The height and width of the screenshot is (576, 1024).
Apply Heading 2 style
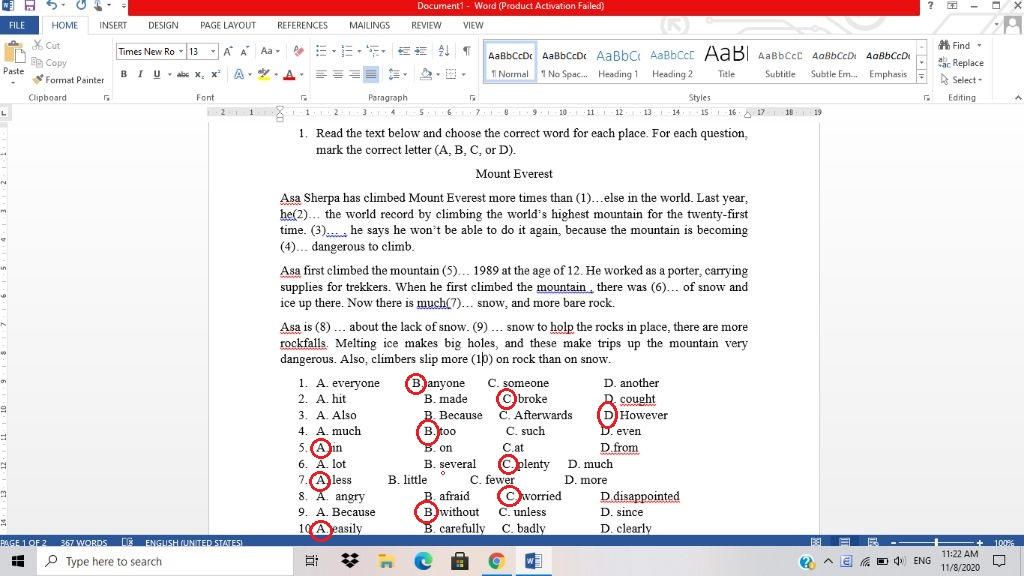[x=672, y=63]
